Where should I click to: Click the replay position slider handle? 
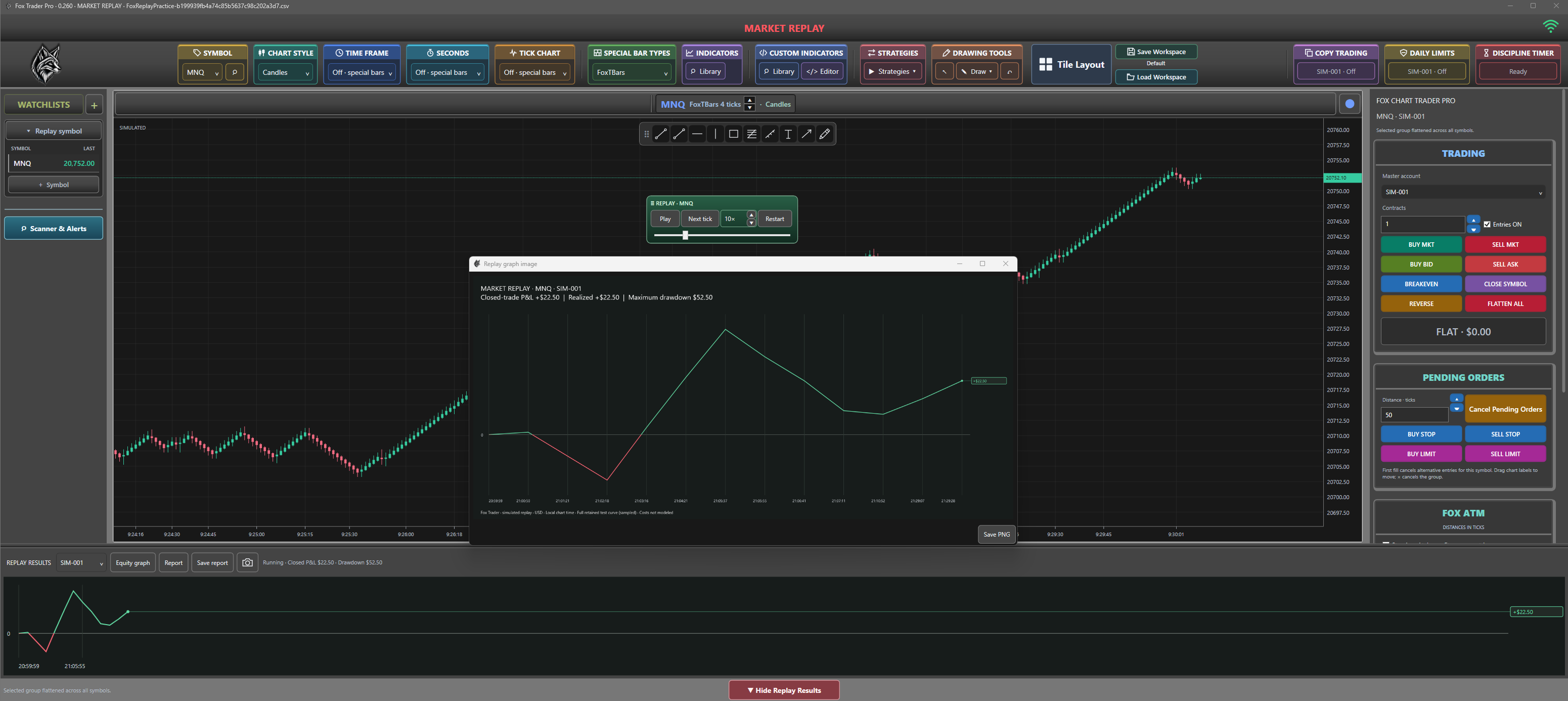click(x=685, y=235)
